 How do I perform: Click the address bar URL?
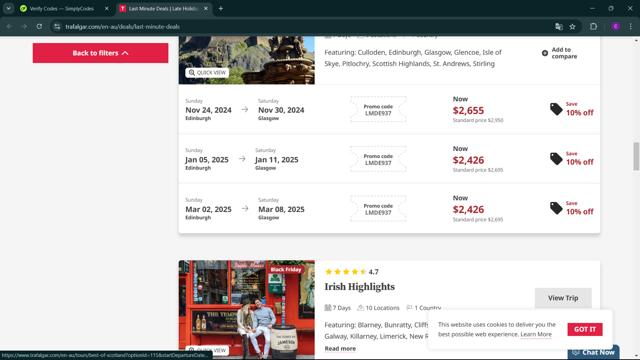tap(122, 27)
